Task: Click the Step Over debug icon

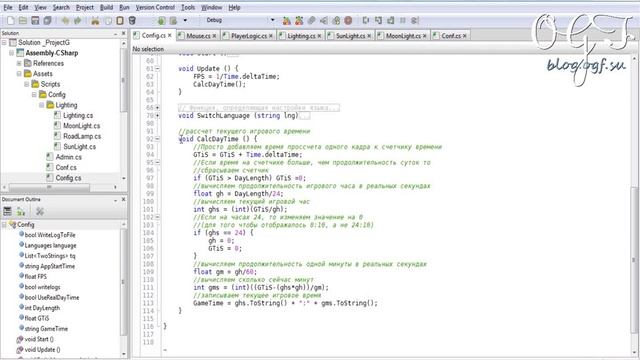Action: 366,20
